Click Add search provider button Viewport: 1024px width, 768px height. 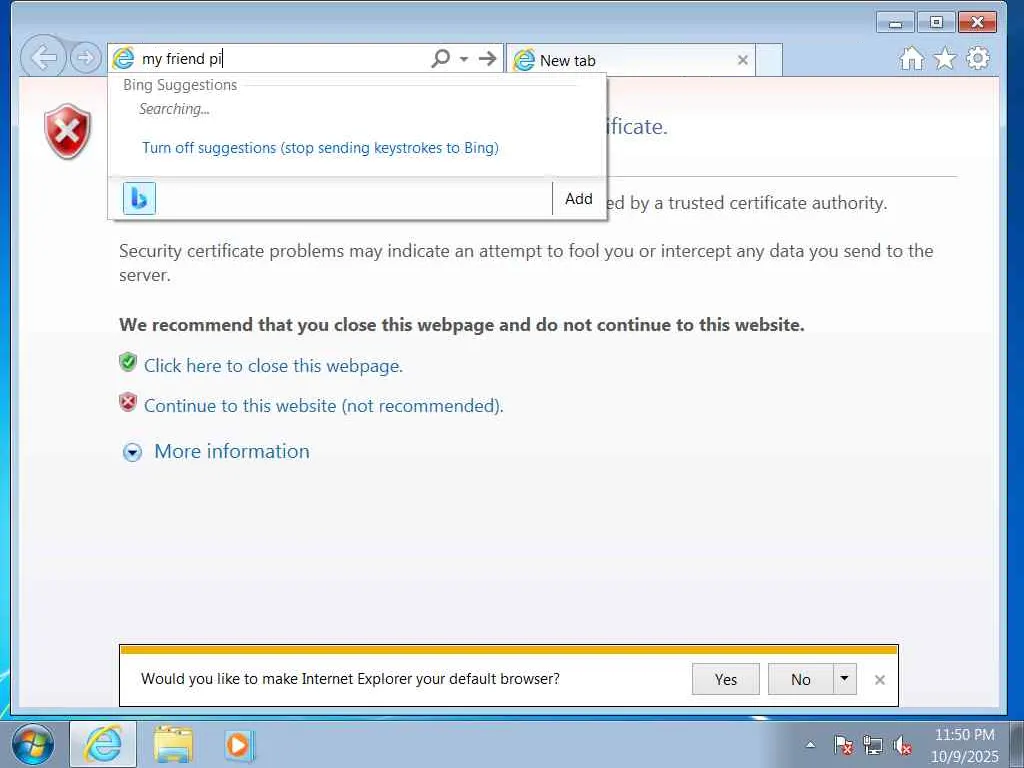[x=579, y=199]
